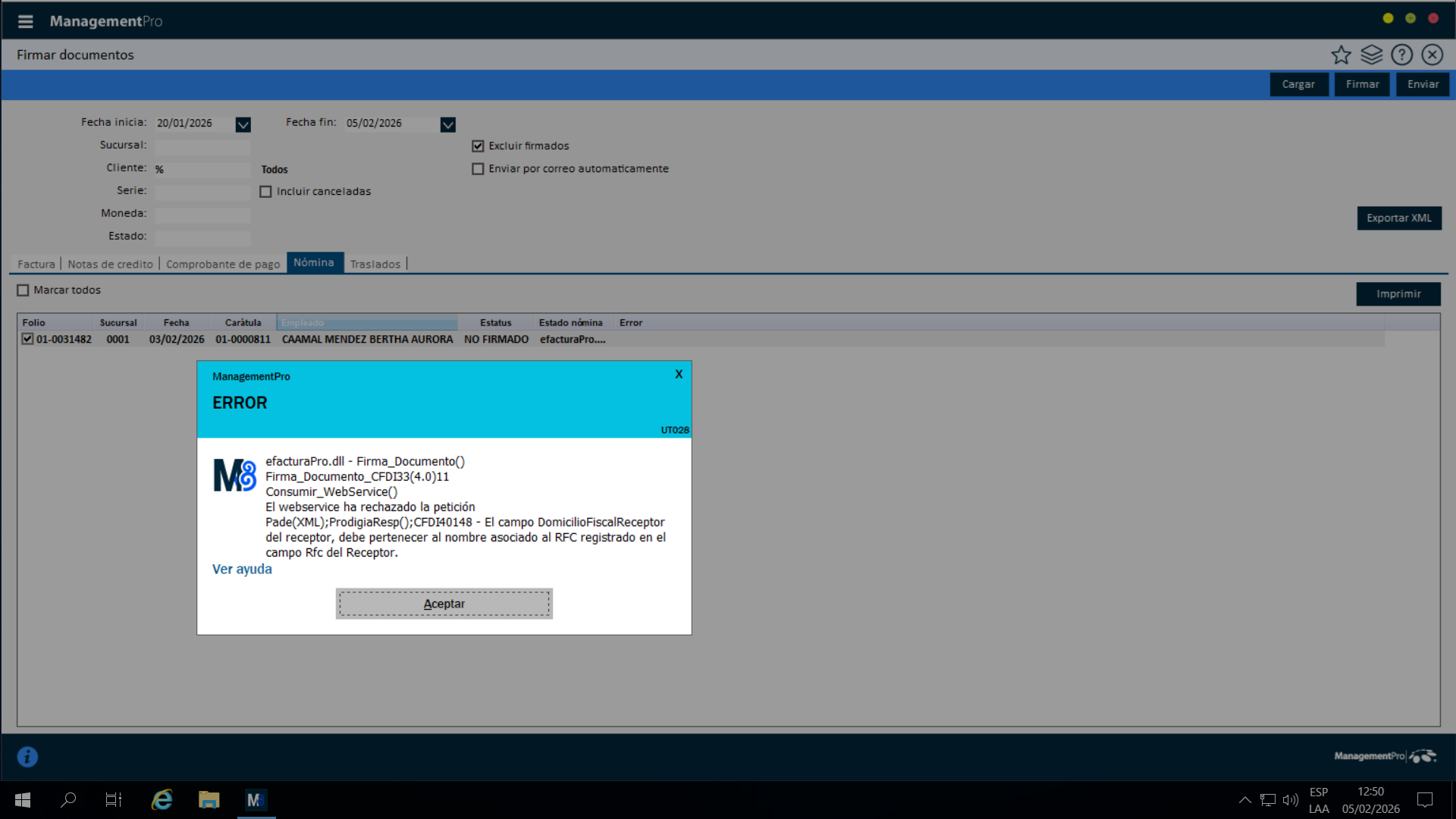Open the hamburger main menu
This screenshot has height=819, width=1456.
tap(25, 21)
